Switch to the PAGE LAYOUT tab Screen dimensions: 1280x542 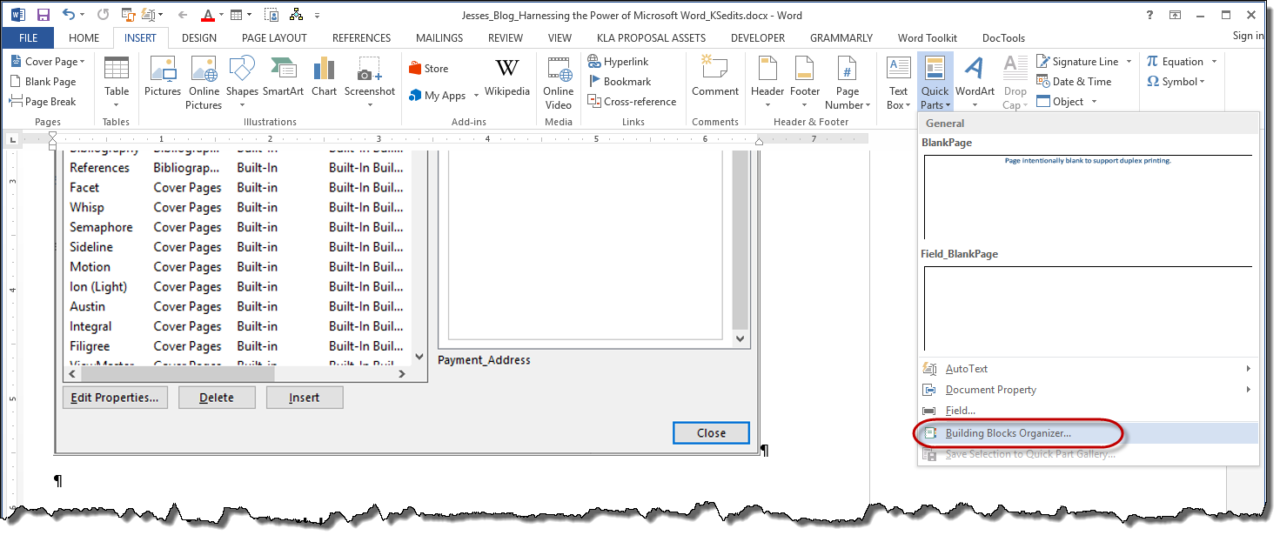pyautogui.click(x=274, y=38)
